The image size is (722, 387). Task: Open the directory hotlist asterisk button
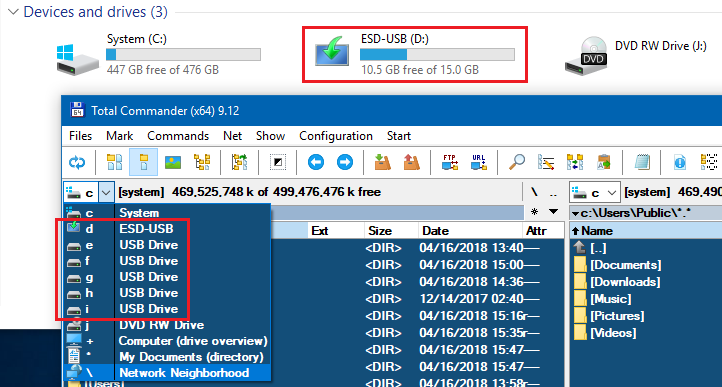tap(534, 212)
